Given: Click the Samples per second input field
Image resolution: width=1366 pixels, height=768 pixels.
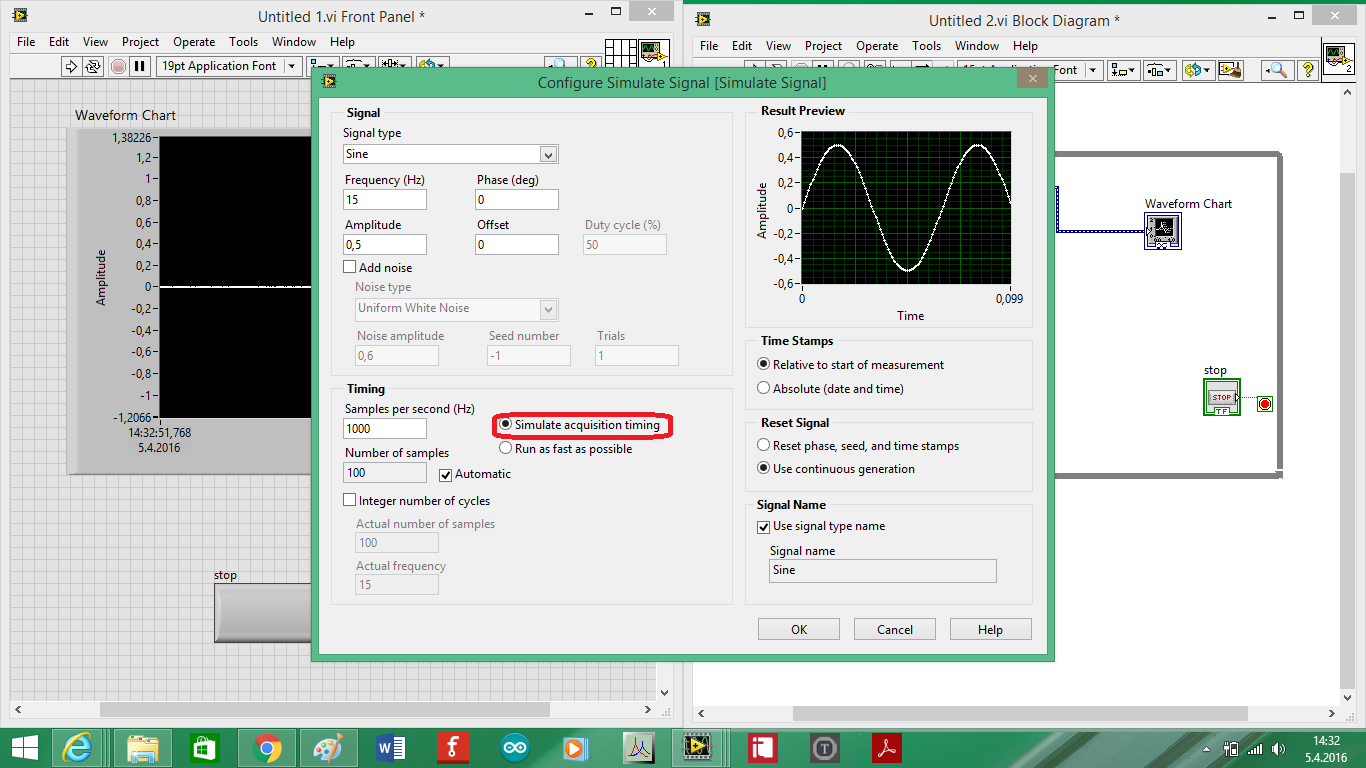Looking at the screenshot, I should (385, 428).
